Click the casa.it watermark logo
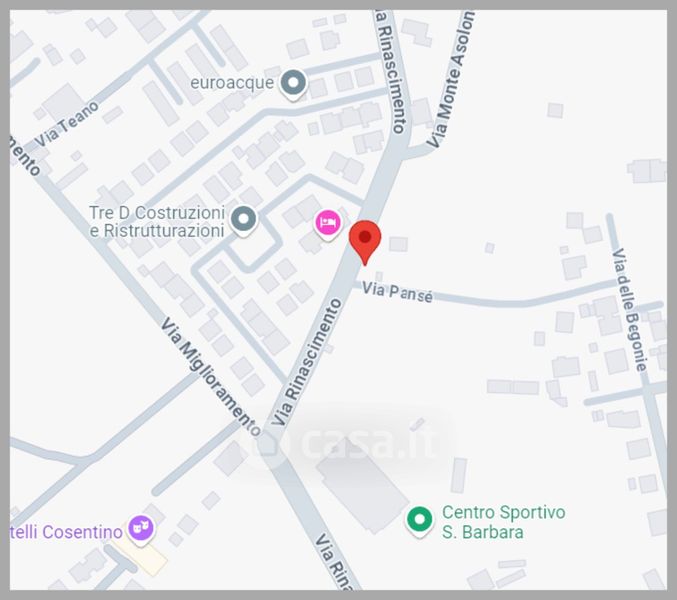The width and height of the screenshot is (677, 600). click(x=345, y=443)
